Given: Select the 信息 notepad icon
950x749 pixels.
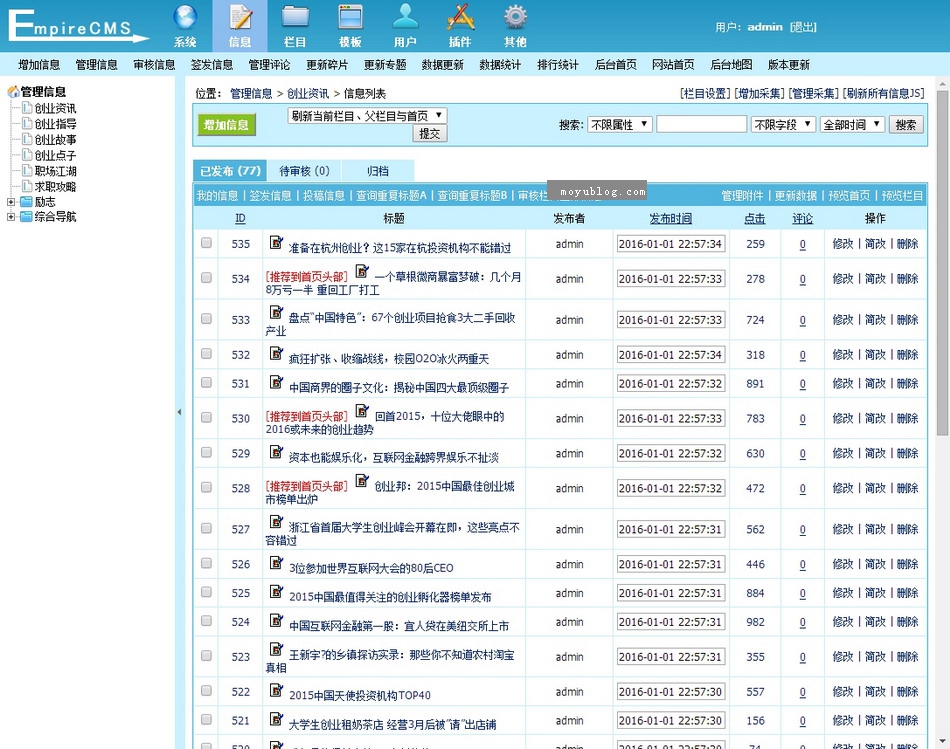Looking at the screenshot, I should click(x=240, y=17).
